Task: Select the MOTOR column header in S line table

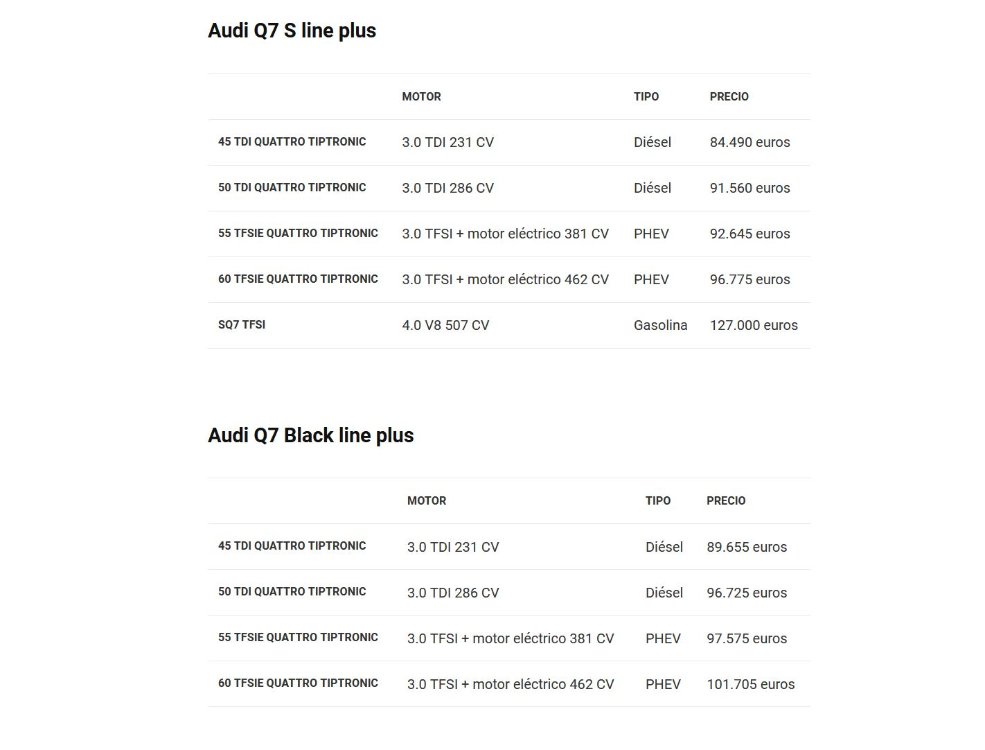Action: pos(422,97)
